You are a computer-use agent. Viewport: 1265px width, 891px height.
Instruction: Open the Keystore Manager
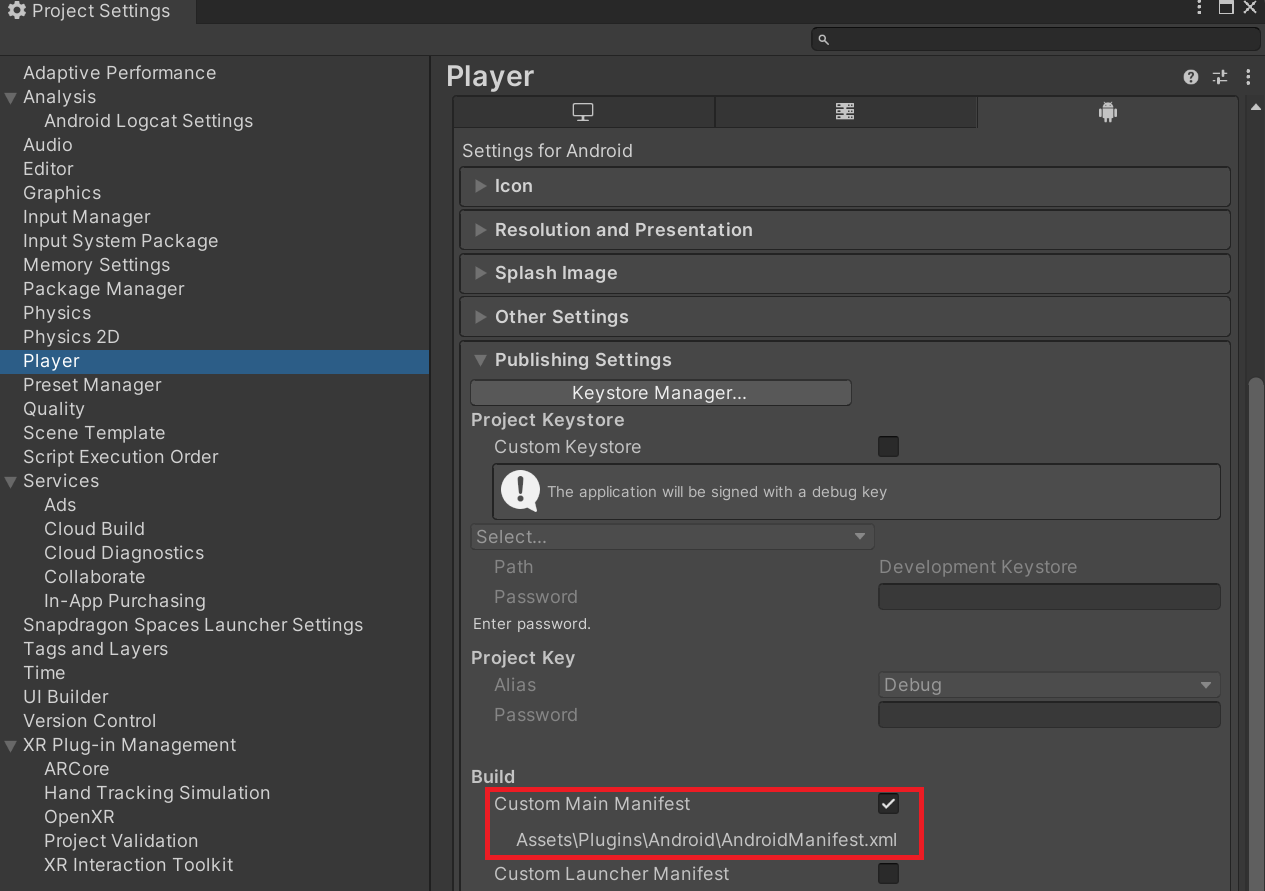pyautogui.click(x=660, y=393)
